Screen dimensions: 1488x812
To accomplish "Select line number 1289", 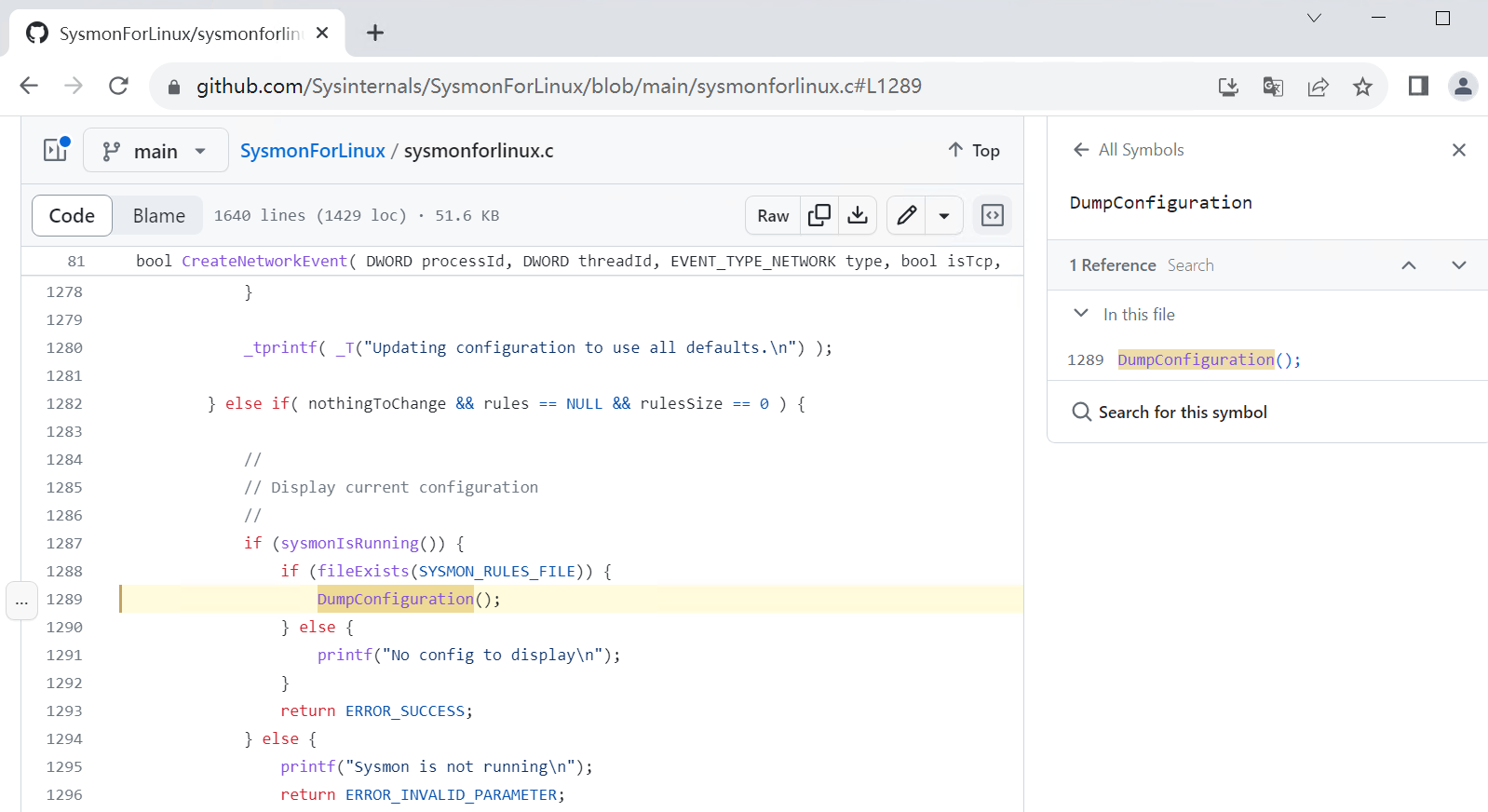I will [x=64, y=599].
